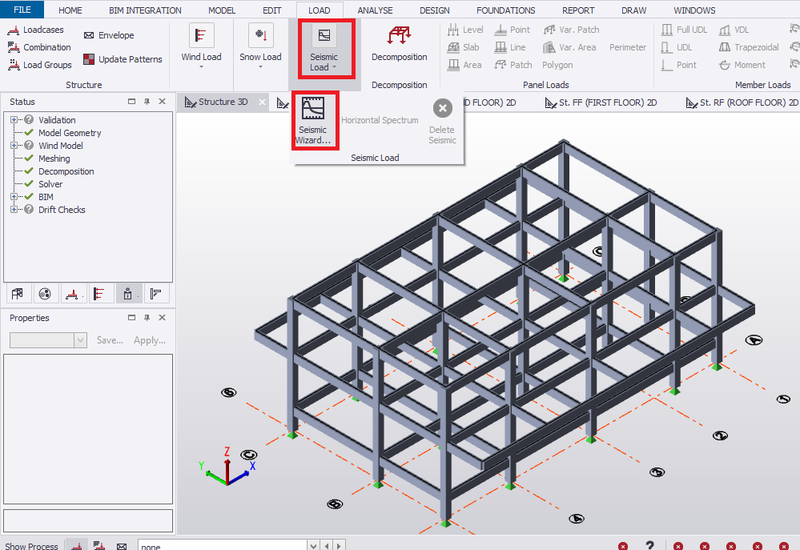Screen dimensions: 800x550
Task: Expand the Wind Model tree node
Action: click(15, 146)
